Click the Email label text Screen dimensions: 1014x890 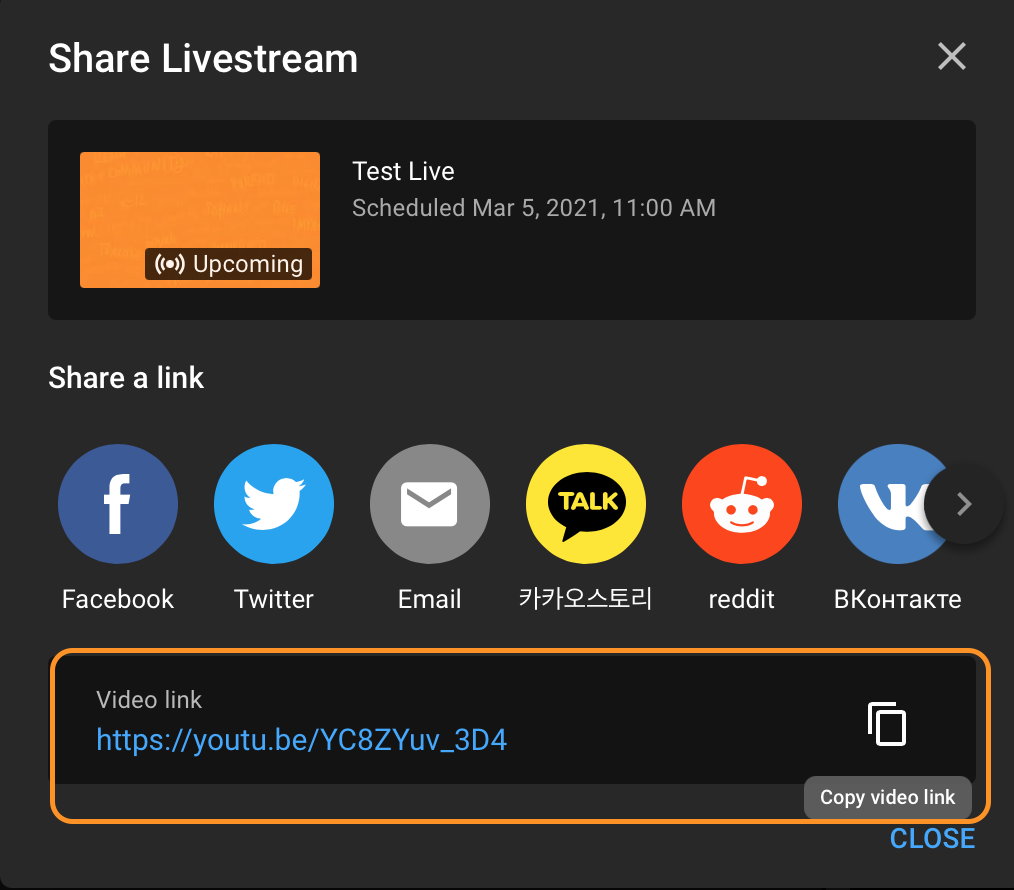(x=429, y=599)
